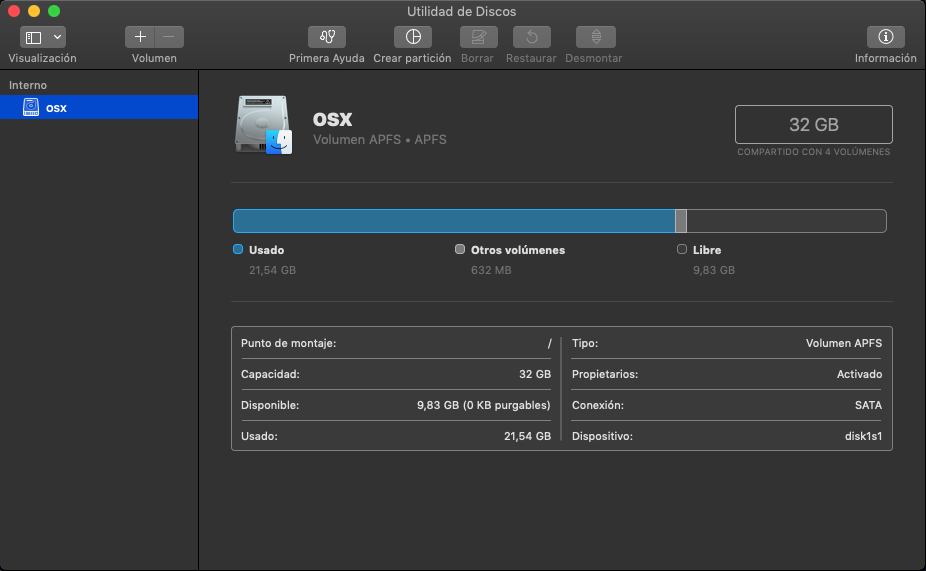Click the Borrar erase icon
Viewport: 926px width, 571px height.
point(478,37)
